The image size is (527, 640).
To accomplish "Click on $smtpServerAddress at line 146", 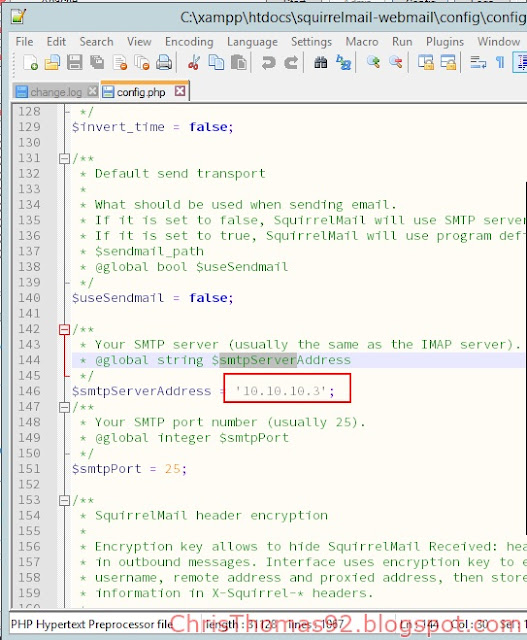I will (x=142, y=391).
